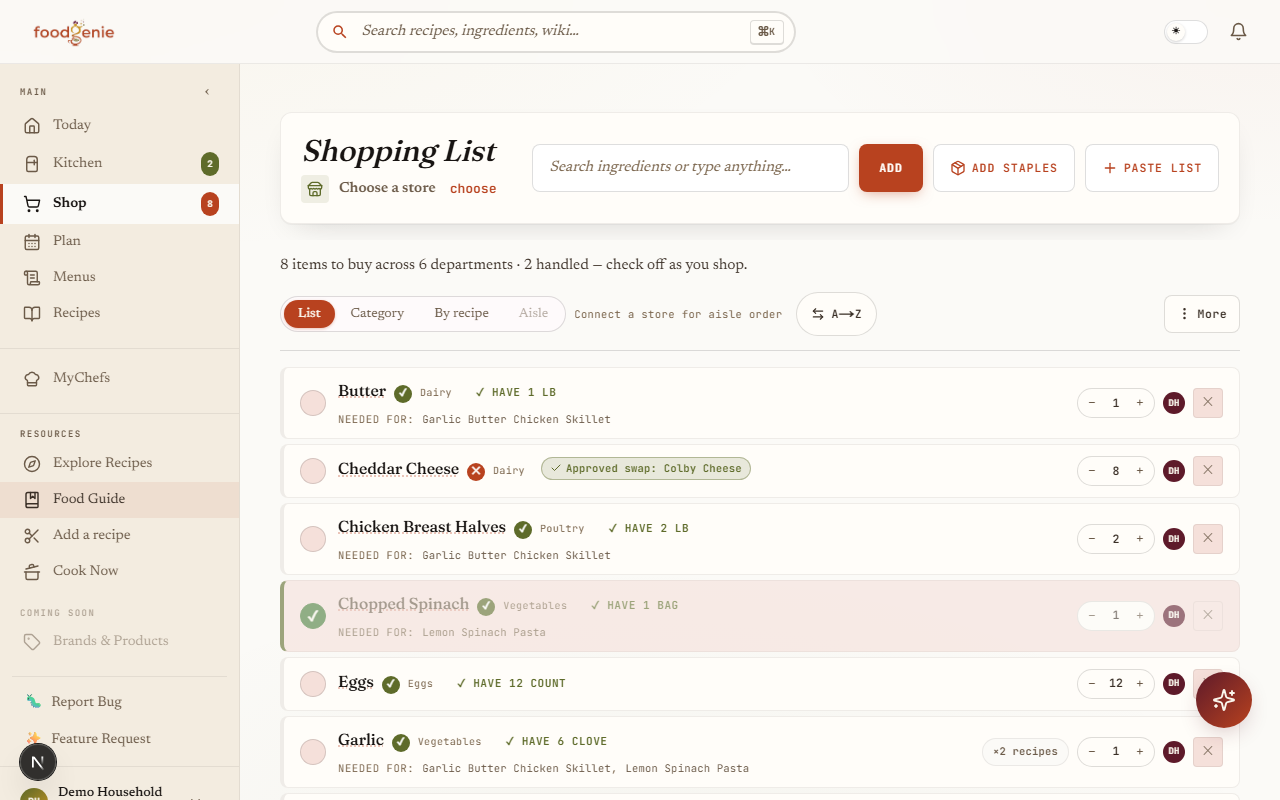
Task: Click the choose store link
Action: (473, 189)
